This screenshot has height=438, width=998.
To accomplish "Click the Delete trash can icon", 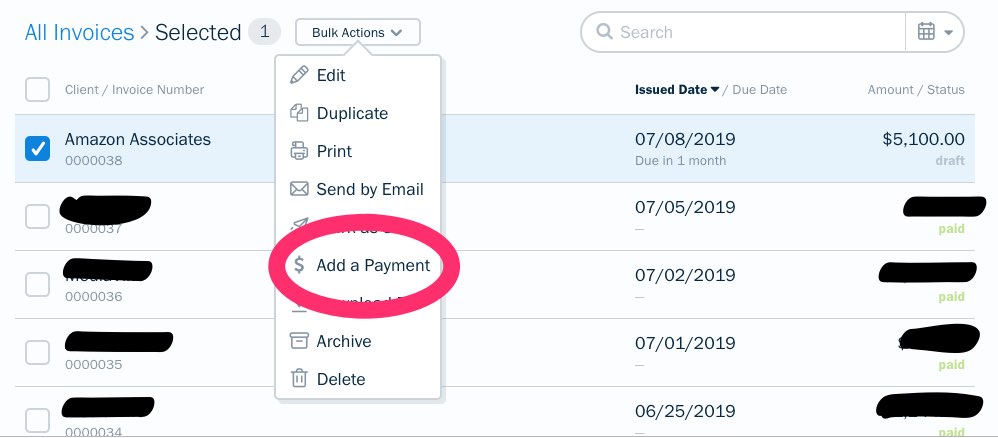I will 299,379.
